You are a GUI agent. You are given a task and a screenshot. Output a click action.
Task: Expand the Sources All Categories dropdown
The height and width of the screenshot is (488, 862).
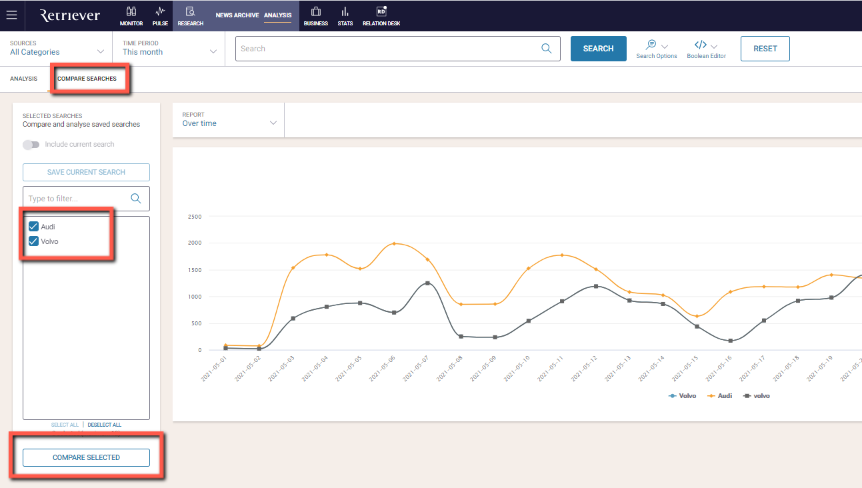[57, 48]
